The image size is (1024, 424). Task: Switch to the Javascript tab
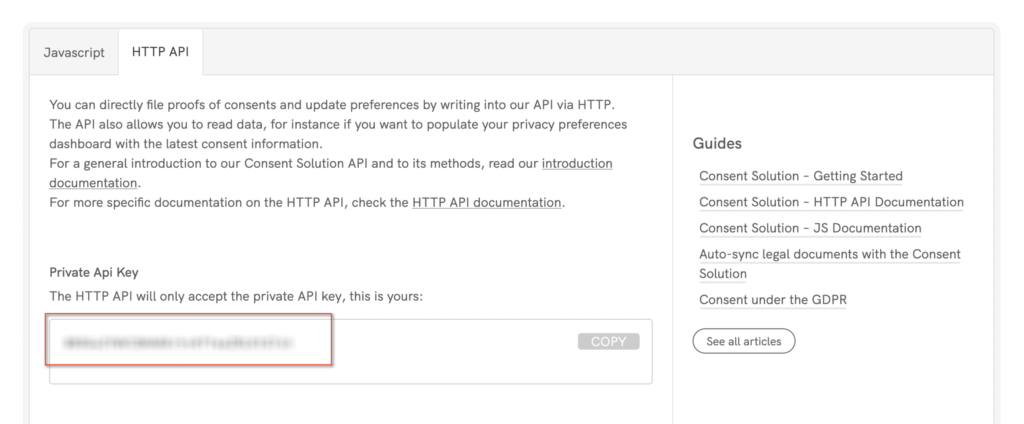click(x=74, y=52)
